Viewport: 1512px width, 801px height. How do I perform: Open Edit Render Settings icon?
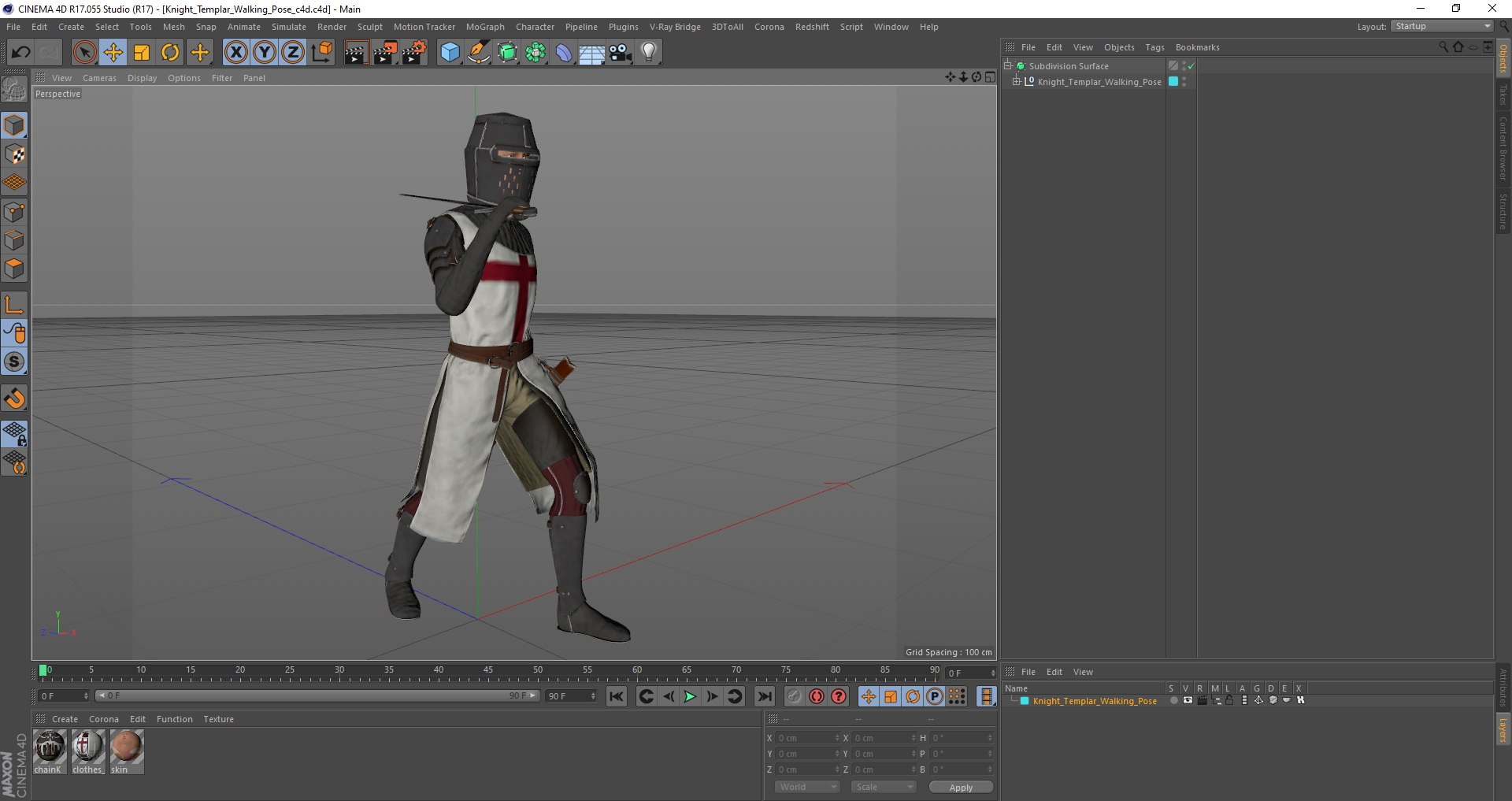414,53
